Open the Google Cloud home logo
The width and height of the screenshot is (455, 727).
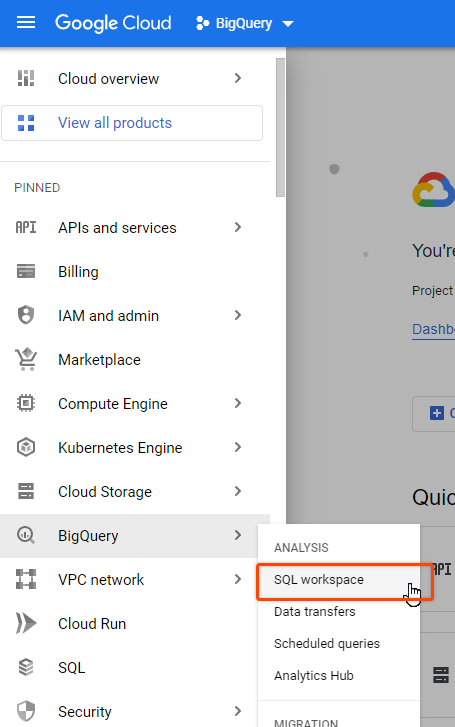113,23
